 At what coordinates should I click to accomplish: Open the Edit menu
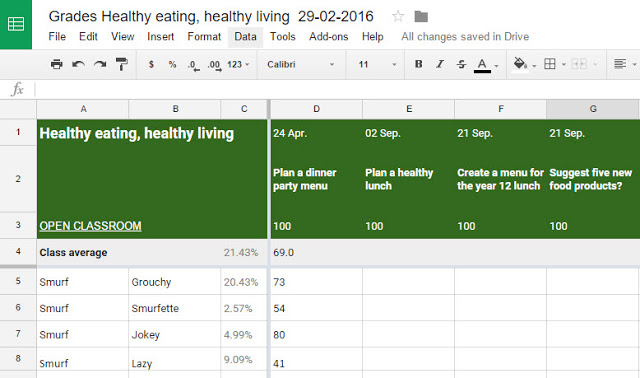click(88, 37)
